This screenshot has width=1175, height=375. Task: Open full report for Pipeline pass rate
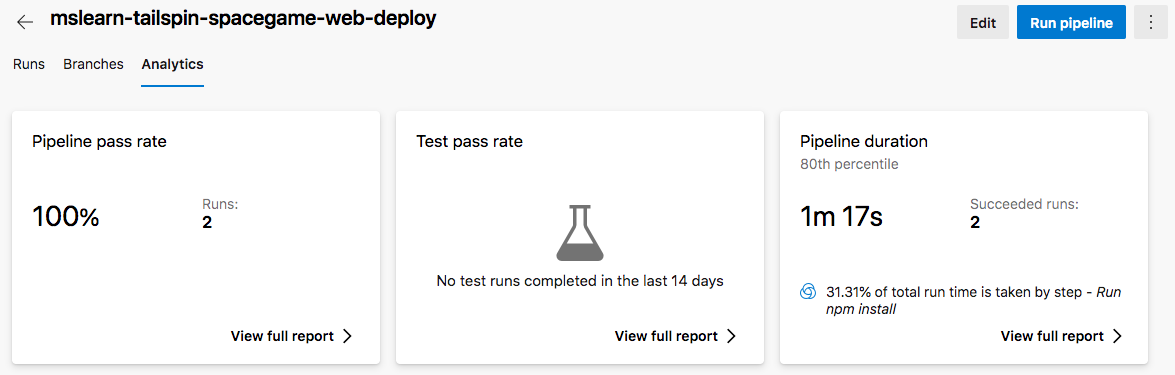(292, 336)
